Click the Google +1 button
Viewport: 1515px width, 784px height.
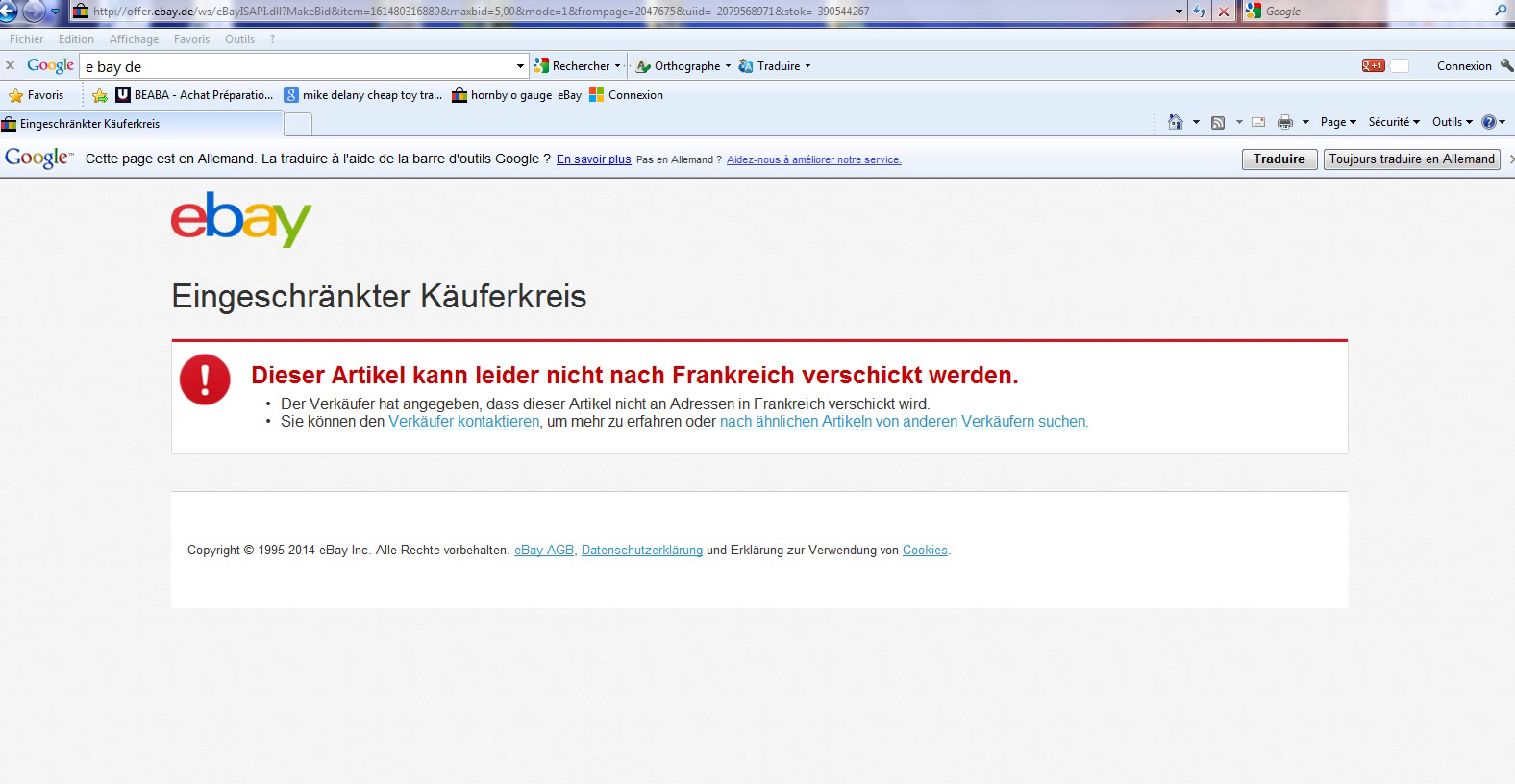tap(1373, 66)
